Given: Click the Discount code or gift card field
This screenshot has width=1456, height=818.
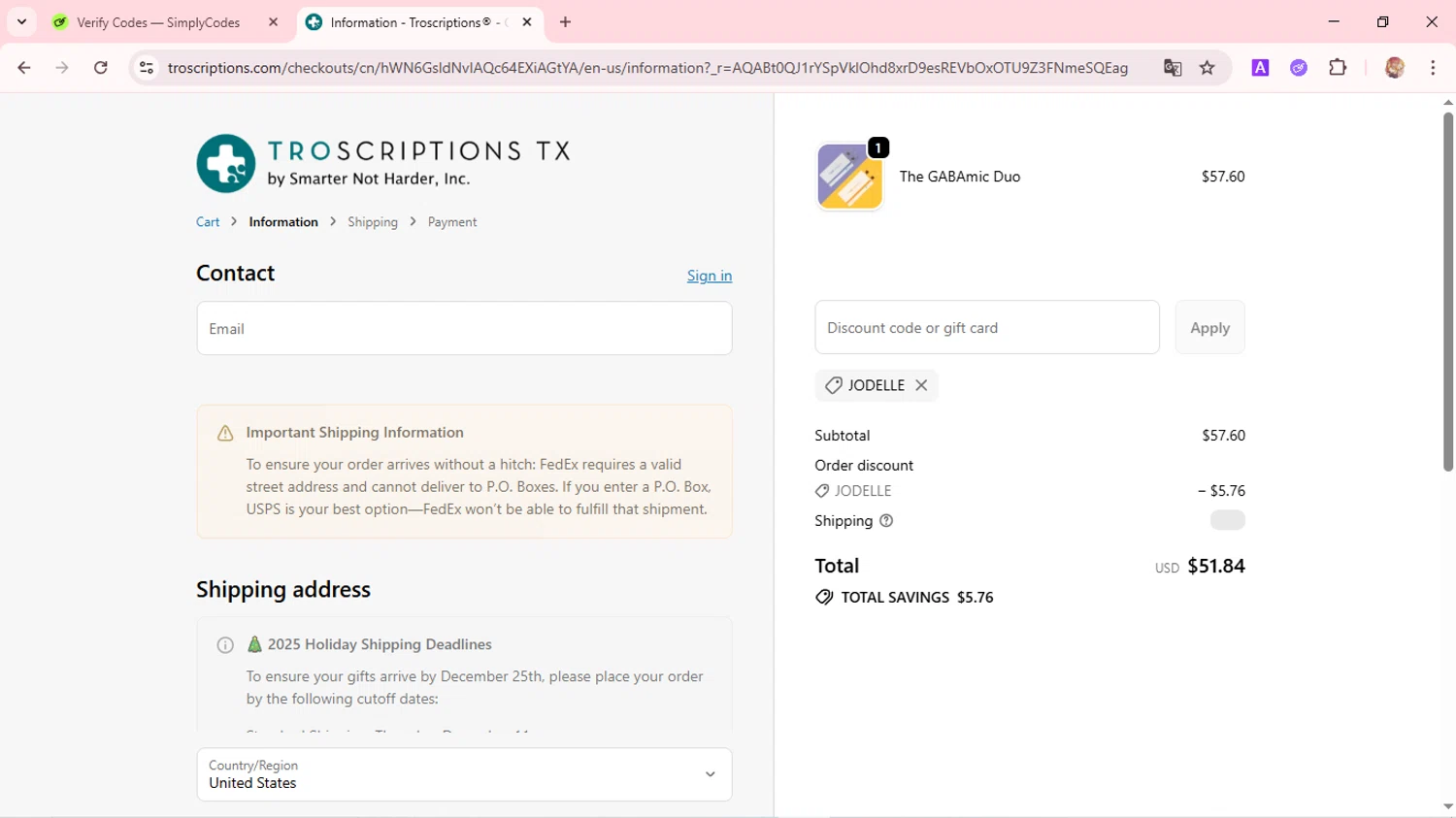Looking at the screenshot, I should (987, 327).
